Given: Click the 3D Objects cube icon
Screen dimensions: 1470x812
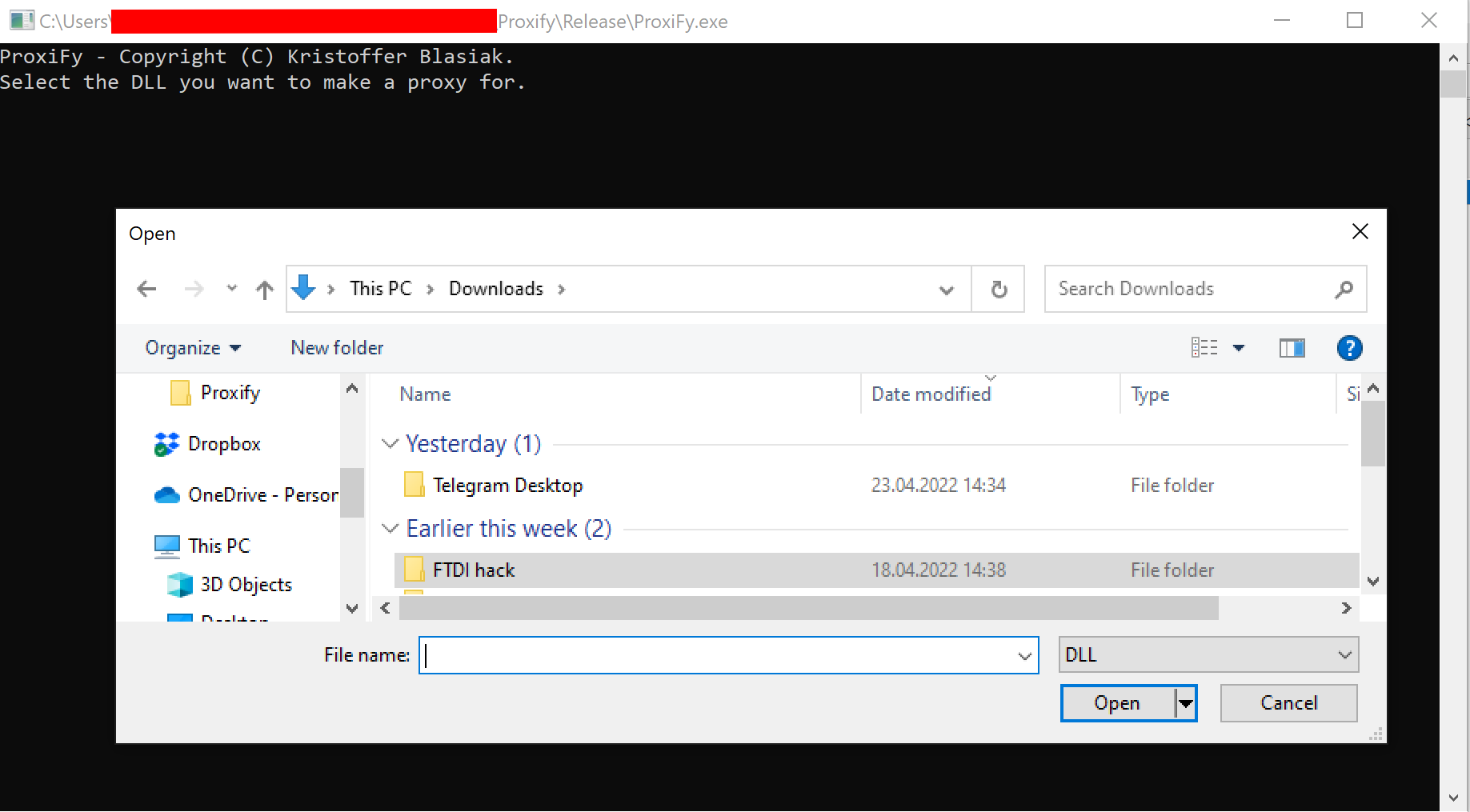Looking at the screenshot, I should pyautogui.click(x=180, y=585).
